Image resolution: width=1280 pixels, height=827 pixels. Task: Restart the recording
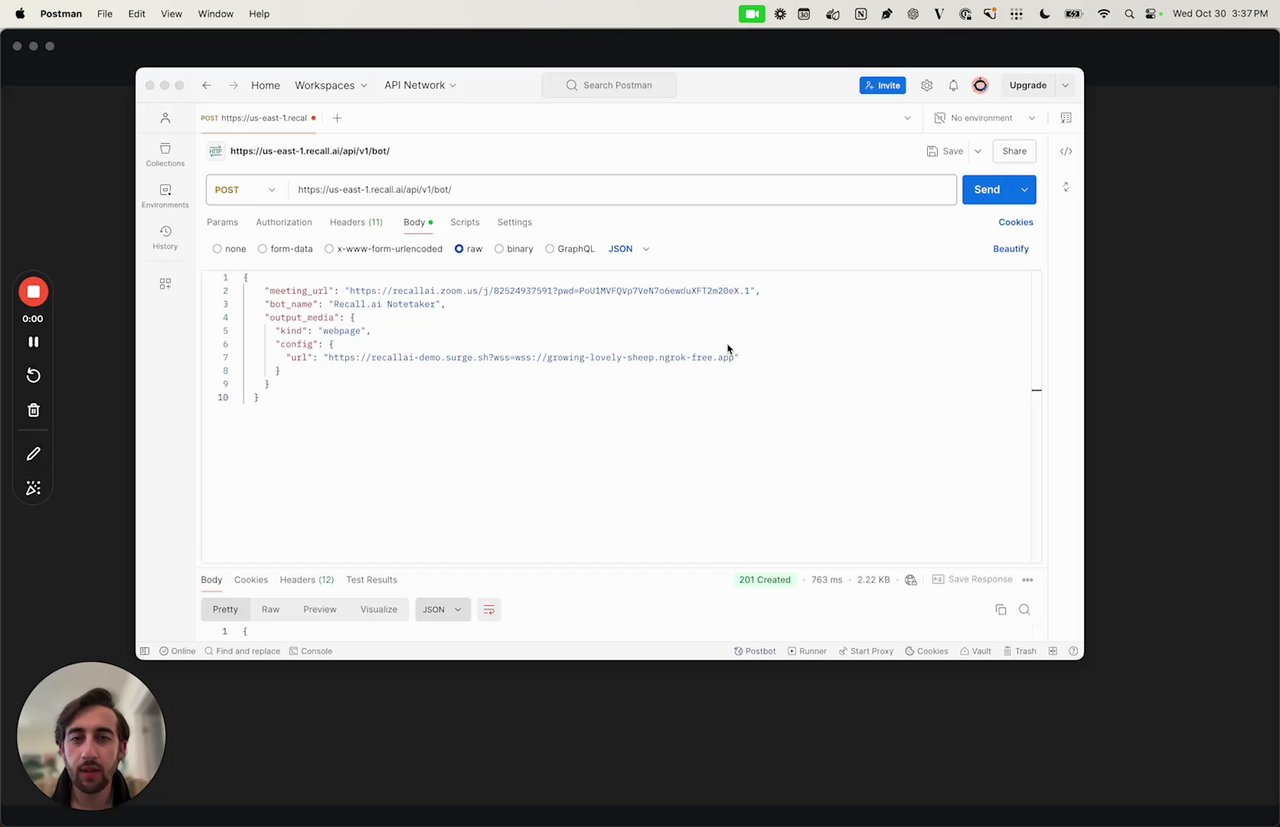point(33,375)
